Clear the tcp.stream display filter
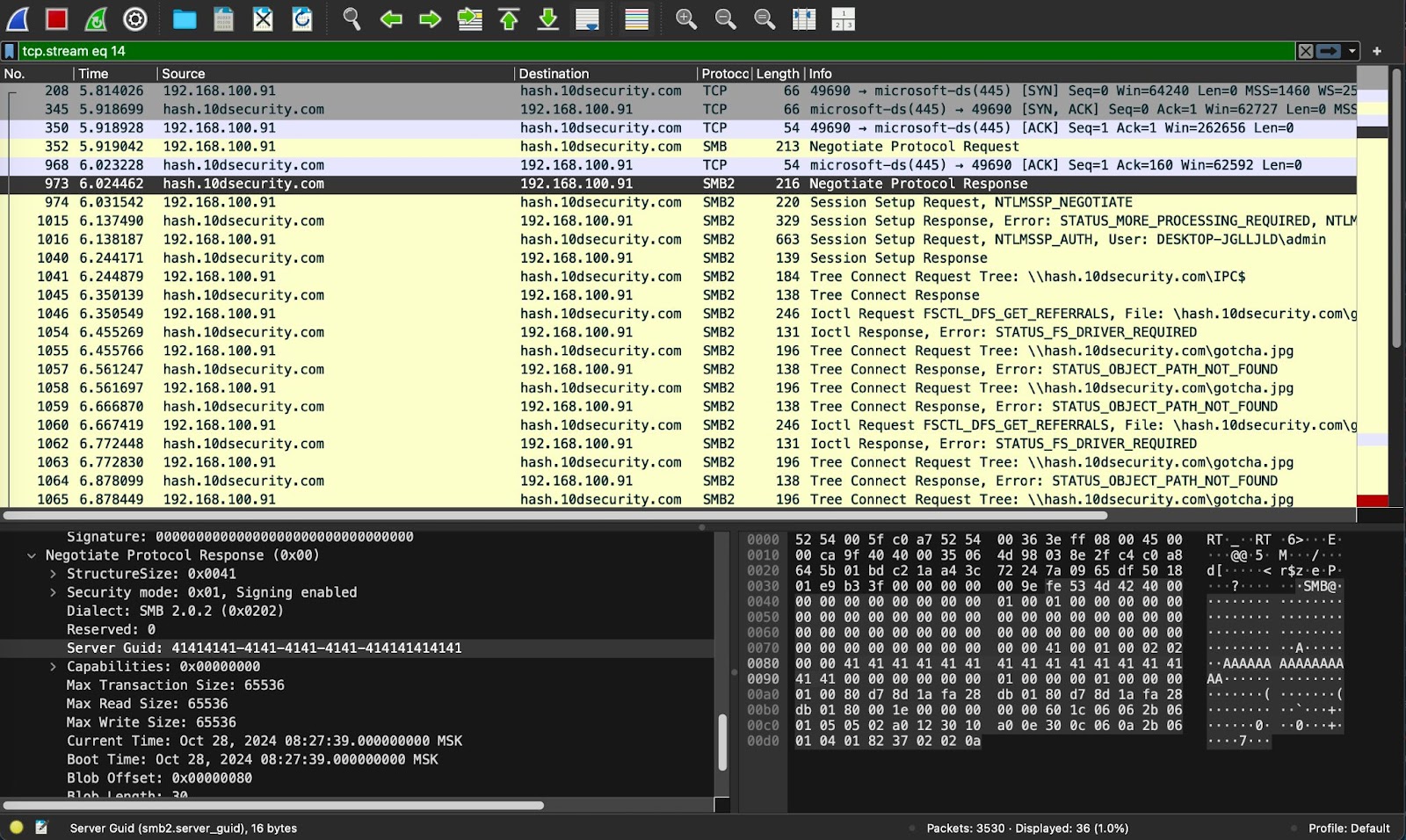Viewport: 1406px width, 840px height. tap(1306, 51)
